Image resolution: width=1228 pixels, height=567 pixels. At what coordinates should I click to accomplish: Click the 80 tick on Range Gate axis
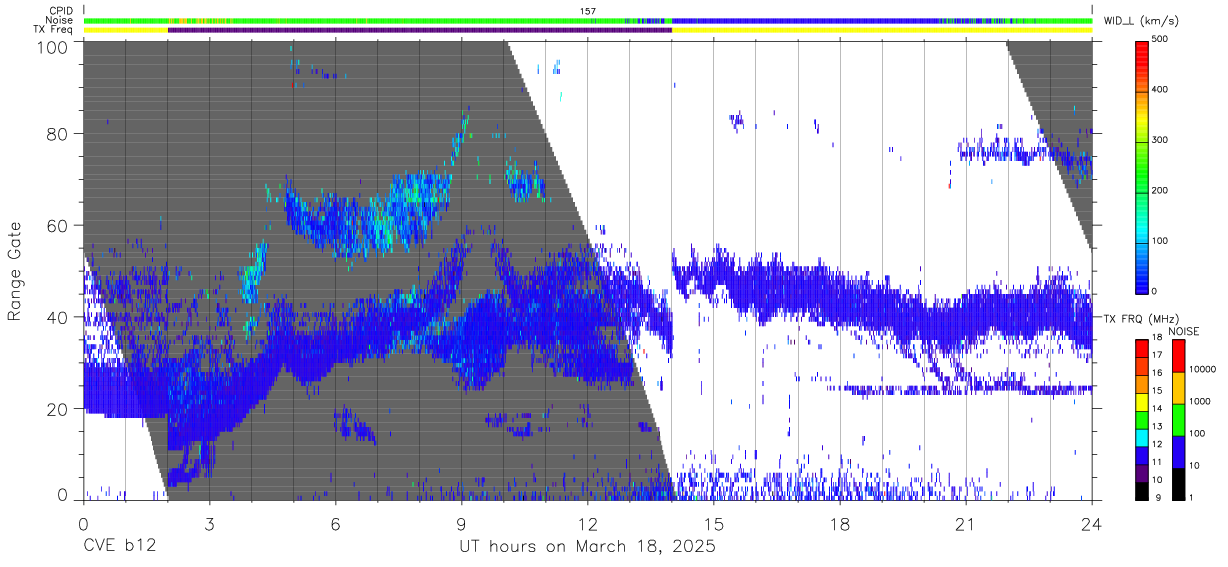coord(58,134)
